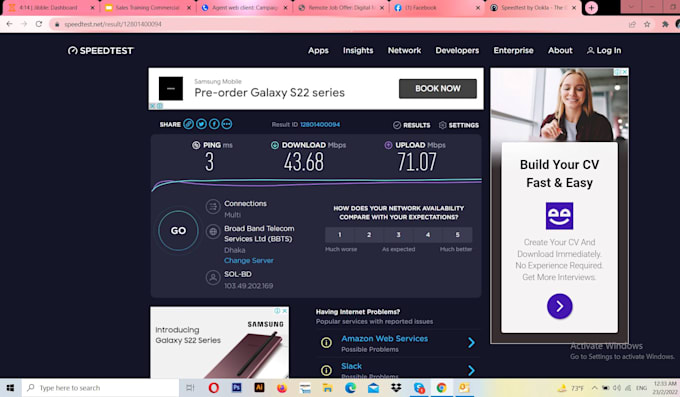680x397 pixels.
Task: Rate network availability 4
Action: point(428,235)
